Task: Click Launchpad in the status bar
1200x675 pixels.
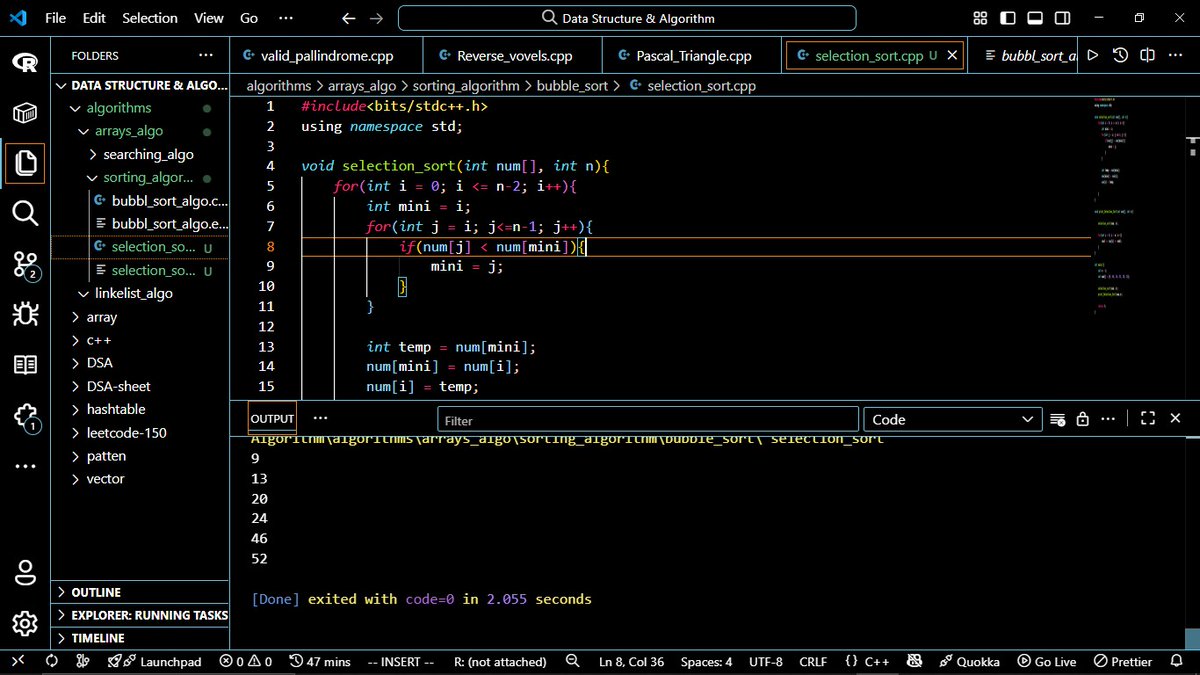Action: (154, 661)
